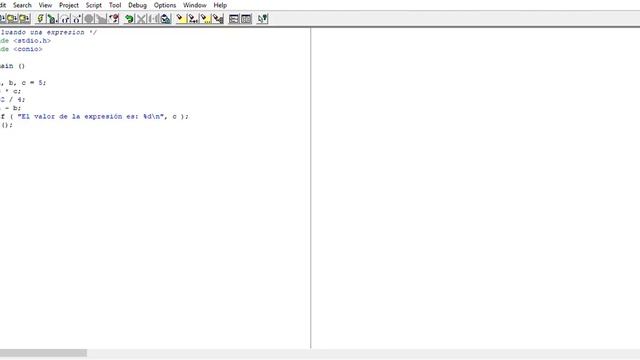This screenshot has height=360, width=640.
Task: Open the View menu
Action: (x=45, y=5)
